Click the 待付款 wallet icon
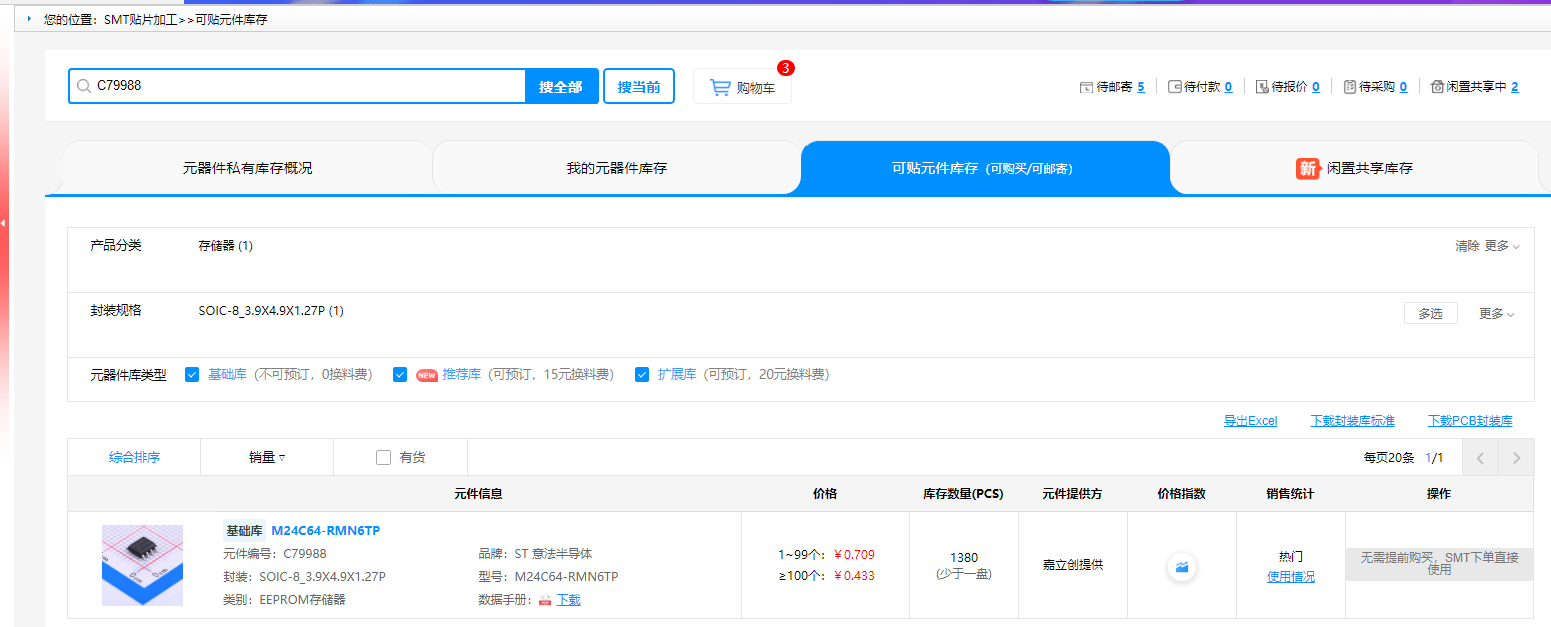The width and height of the screenshot is (1551, 627). pos(1174,87)
